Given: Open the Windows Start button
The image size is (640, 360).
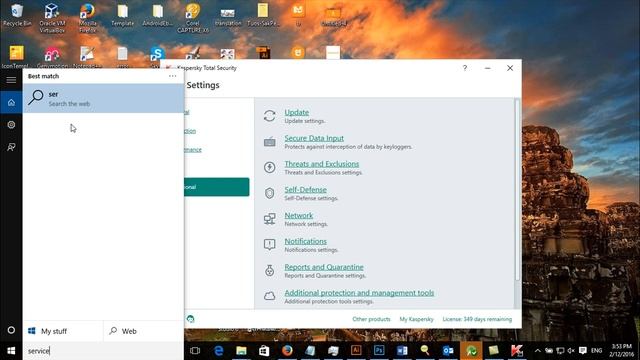Looking at the screenshot, I should (x=11, y=351).
